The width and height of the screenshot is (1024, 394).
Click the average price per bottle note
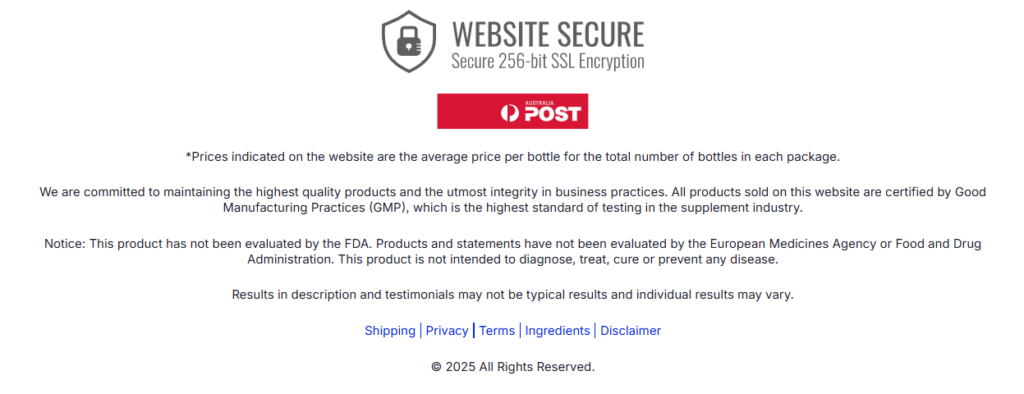tap(513, 157)
